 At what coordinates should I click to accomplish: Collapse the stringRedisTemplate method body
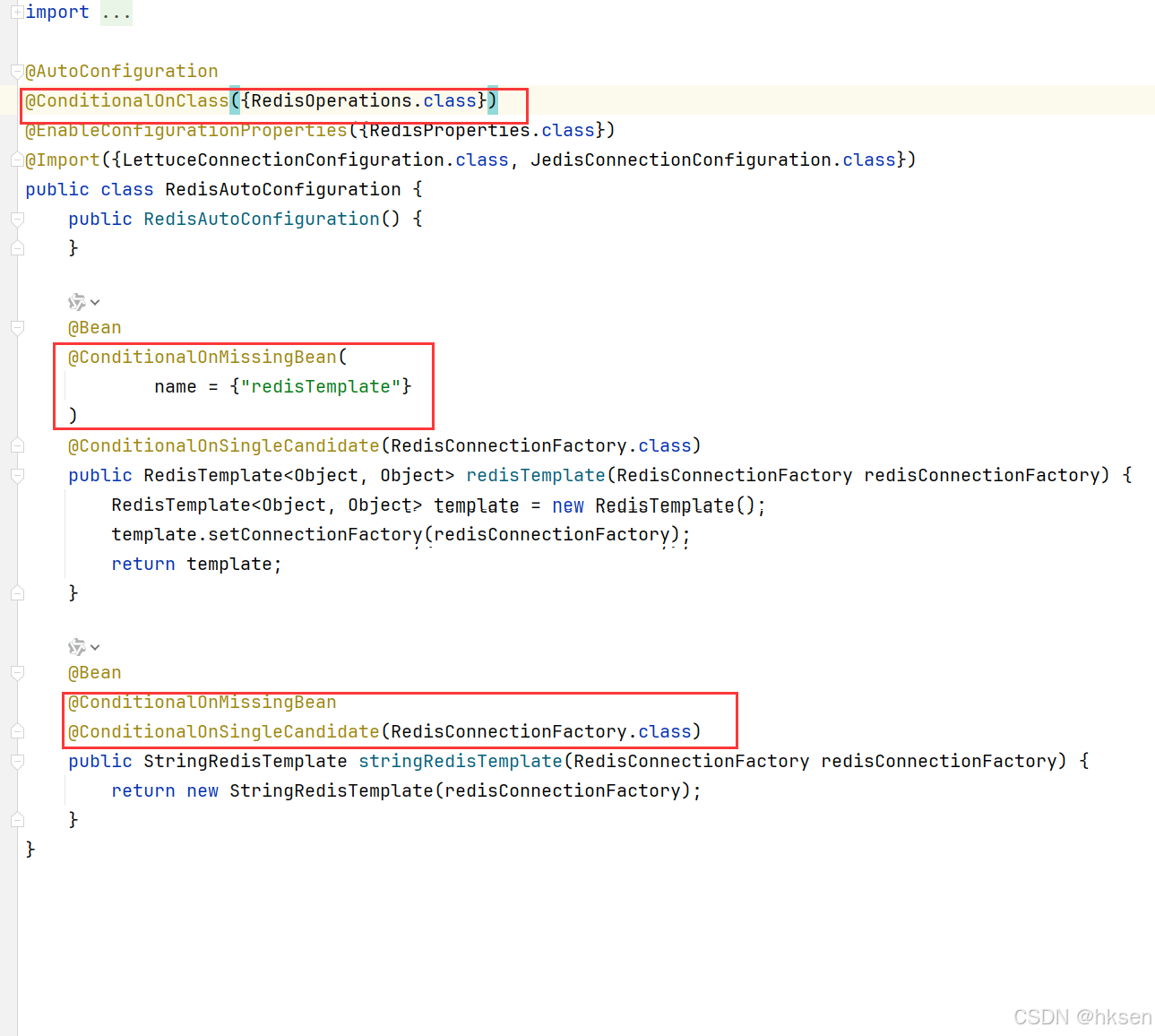18,761
